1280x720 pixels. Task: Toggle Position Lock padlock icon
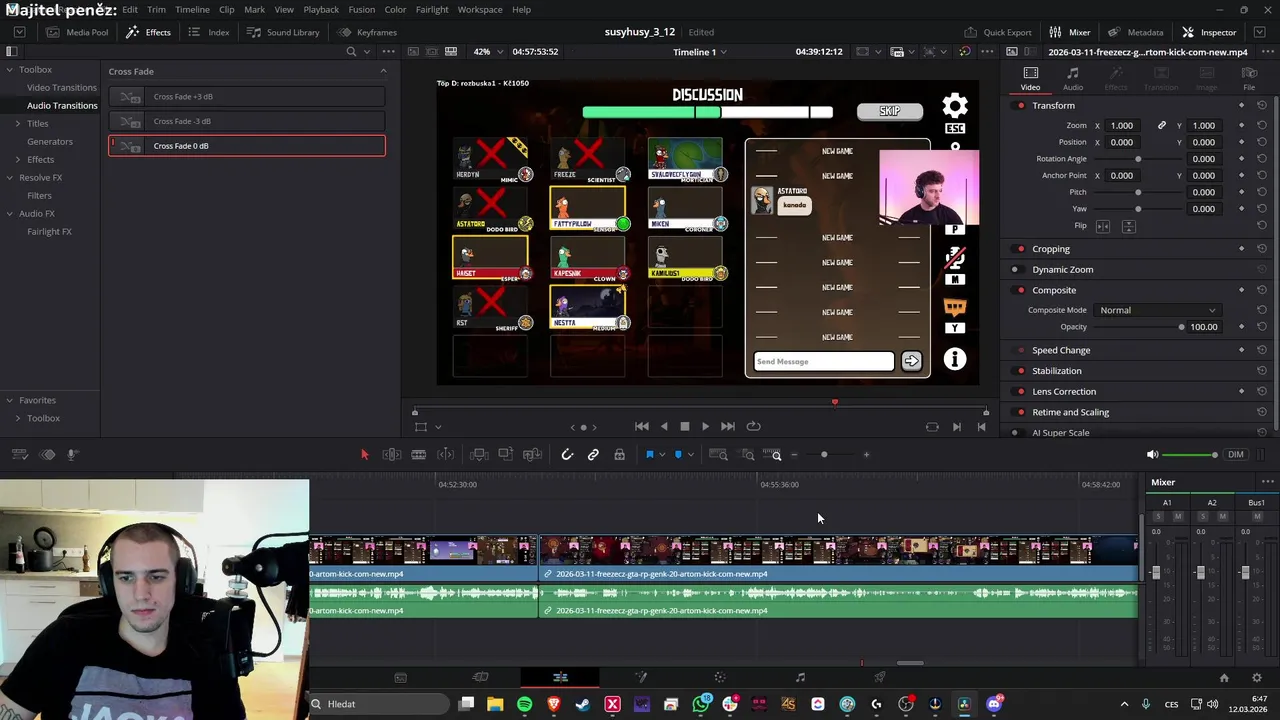coord(620,455)
